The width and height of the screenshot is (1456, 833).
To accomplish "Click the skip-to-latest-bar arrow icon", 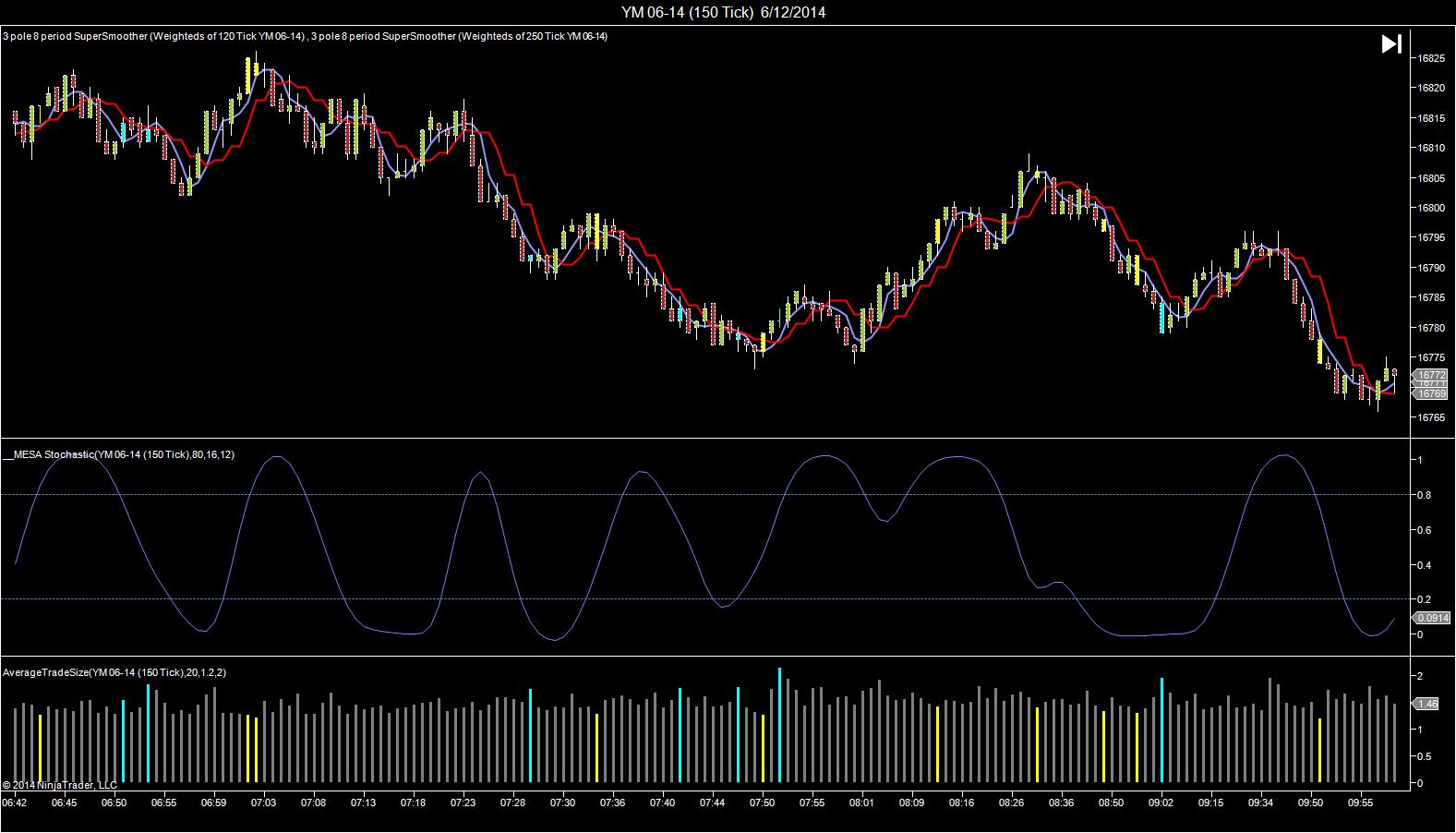I will [1391, 43].
